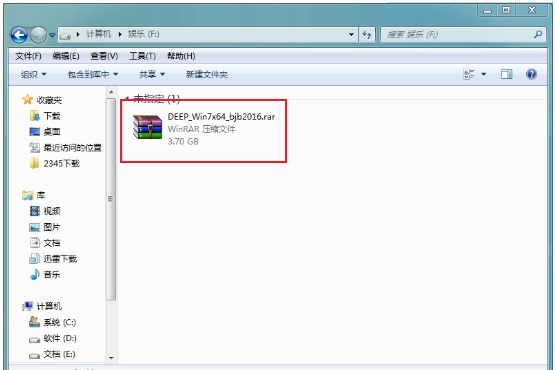Go back with the blue back arrow
This screenshot has width=555, height=370.
pyautogui.click(x=19, y=35)
